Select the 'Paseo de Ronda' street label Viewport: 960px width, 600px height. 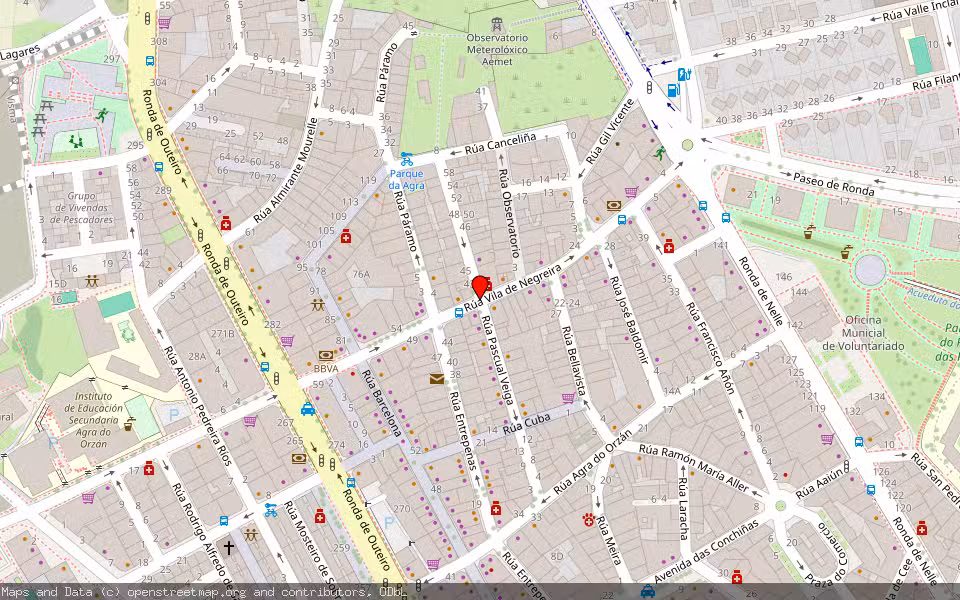click(x=834, y=184)
